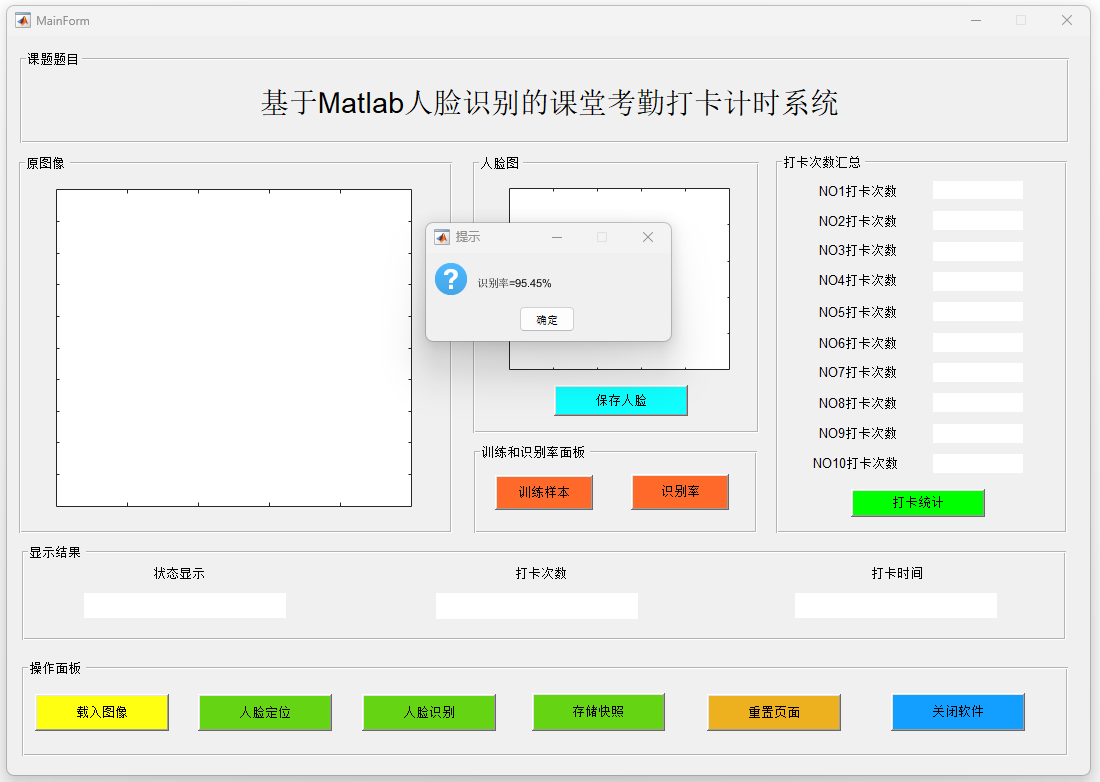
Task: Click the NO5打卡次数 label
Action: click(x=857, y=312)
